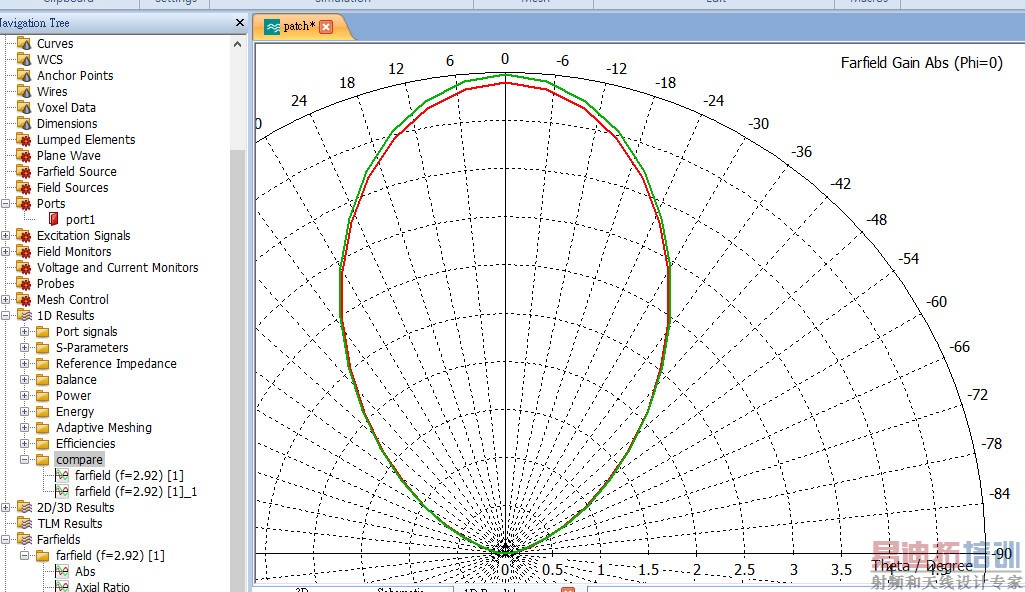This screenshot has width=1025, height=592.
Task: Collapse the compare folder
Action: tap(25, 460)
